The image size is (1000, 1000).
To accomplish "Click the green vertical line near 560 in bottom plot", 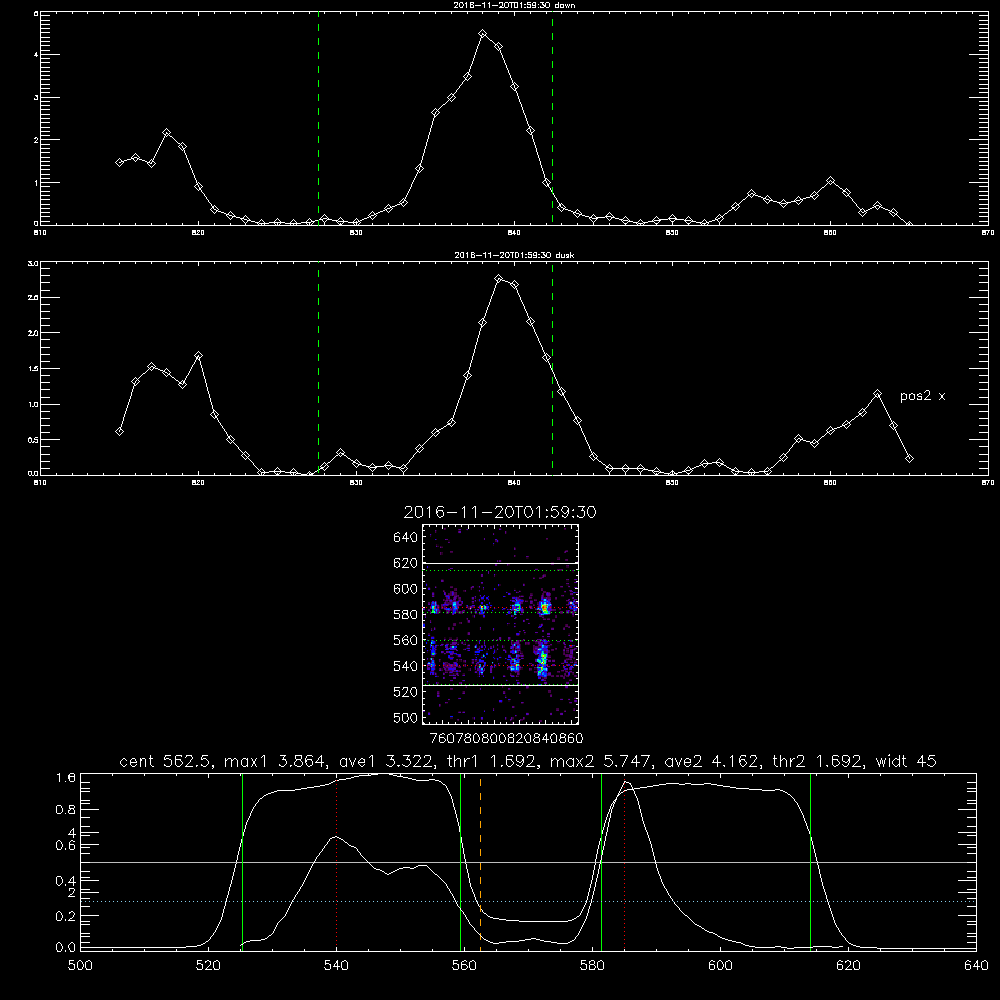I will point(460,862).
